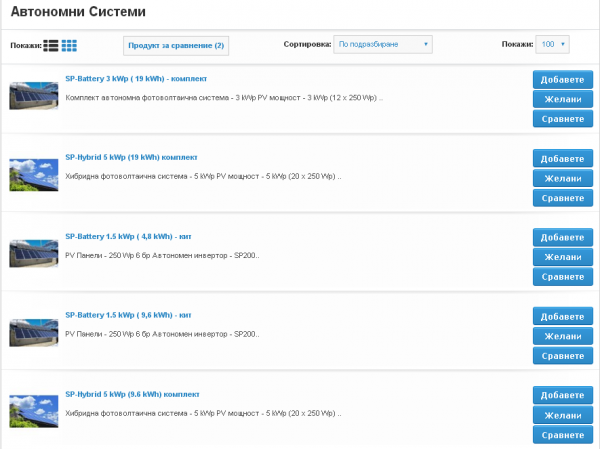This screenshot has width=600, height=449.
Task: Click Добавете for SP-Battery 1.5 kWp (9,6 kWh)
Action: (562, 317)
